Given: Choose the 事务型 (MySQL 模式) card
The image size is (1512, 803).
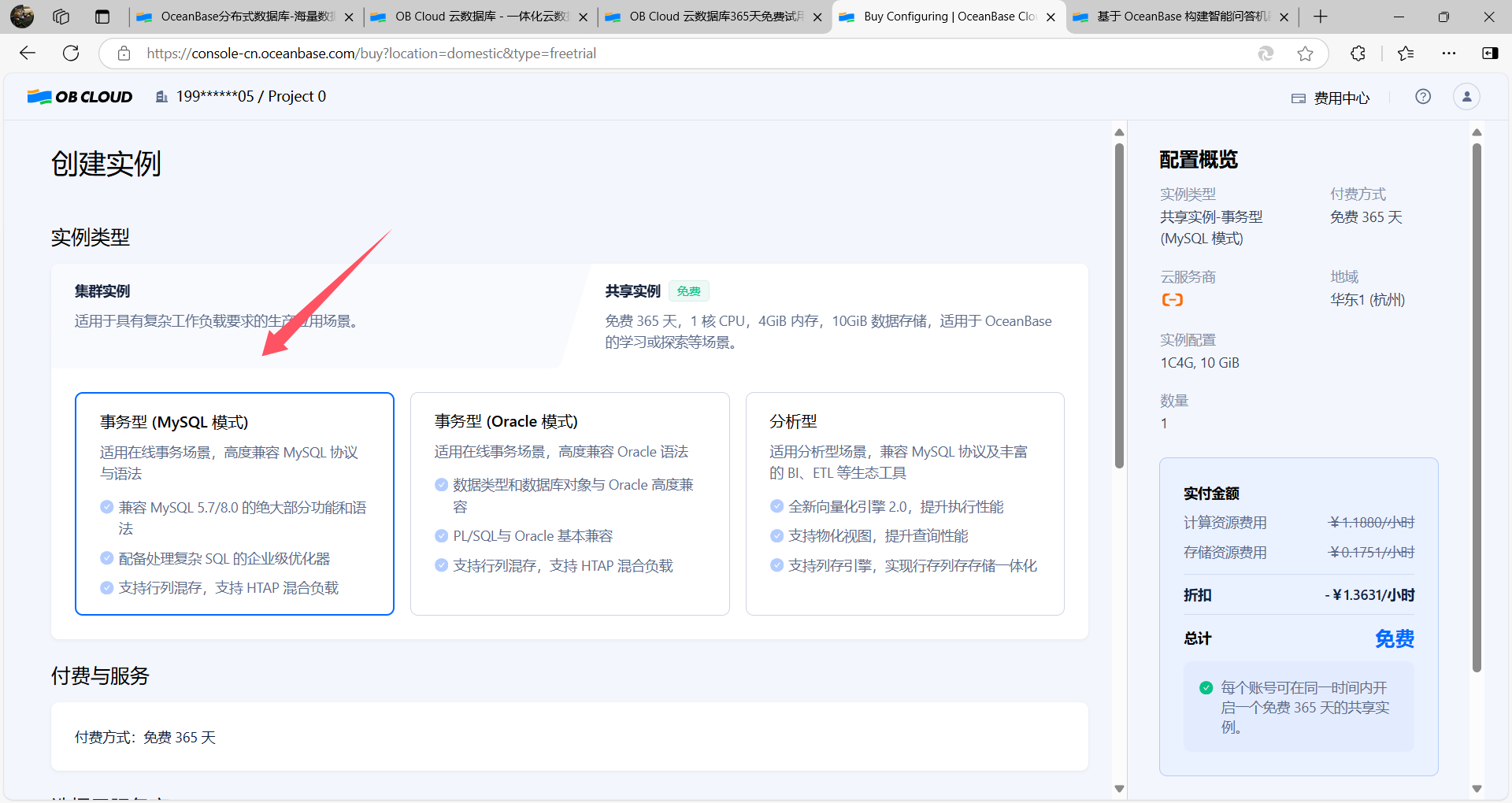Looking at the screenshot, I should pos(235,504).
